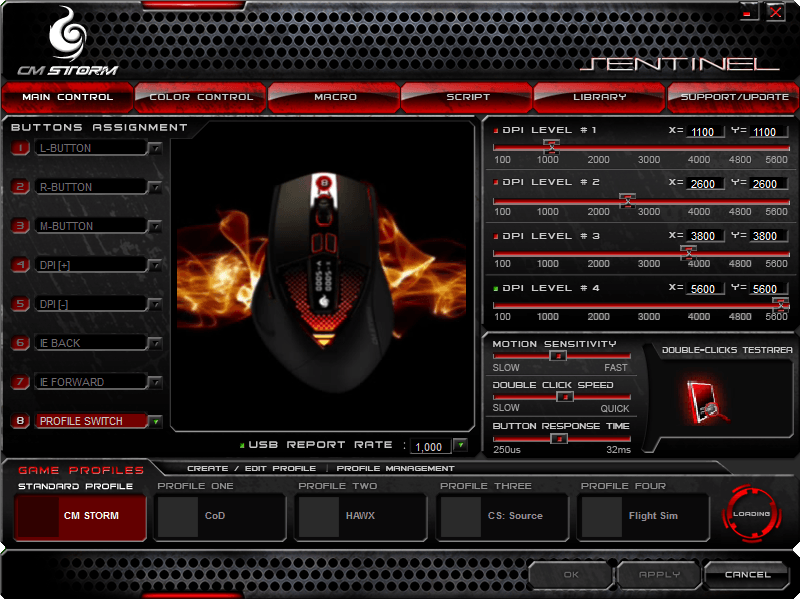Screen dimensions: 800x599
Task: Click the DPI Level #2 Y value field
Action: click(768, 184)
